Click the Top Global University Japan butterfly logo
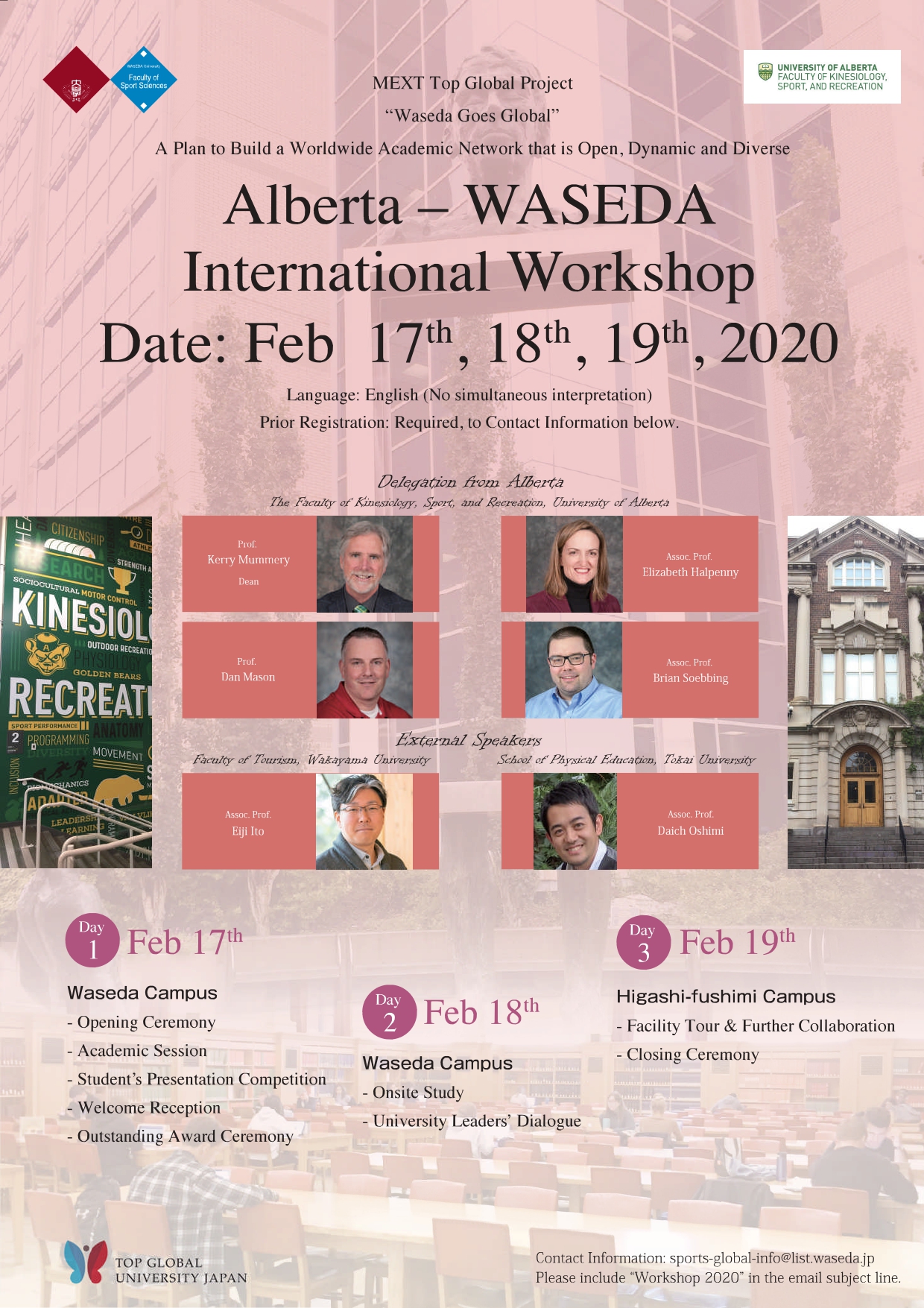 (x=85, y=1261)
